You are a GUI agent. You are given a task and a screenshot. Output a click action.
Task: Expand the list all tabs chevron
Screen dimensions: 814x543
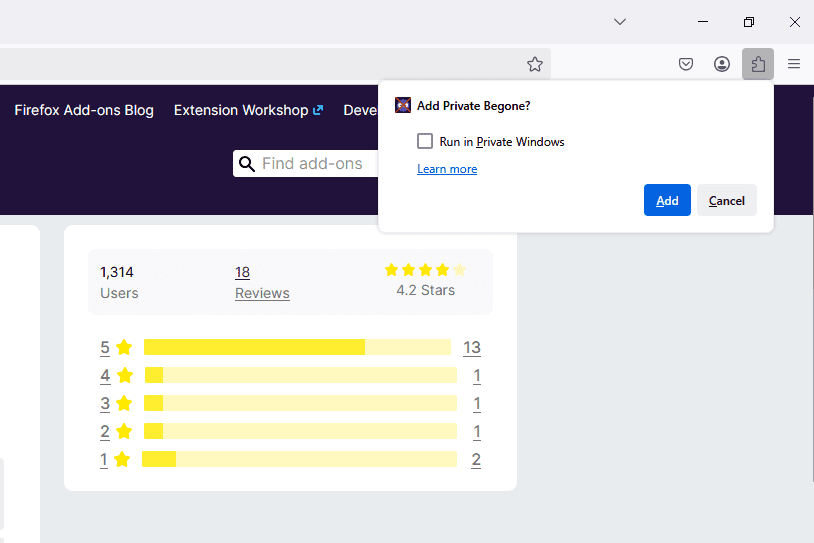coord(620,22)
